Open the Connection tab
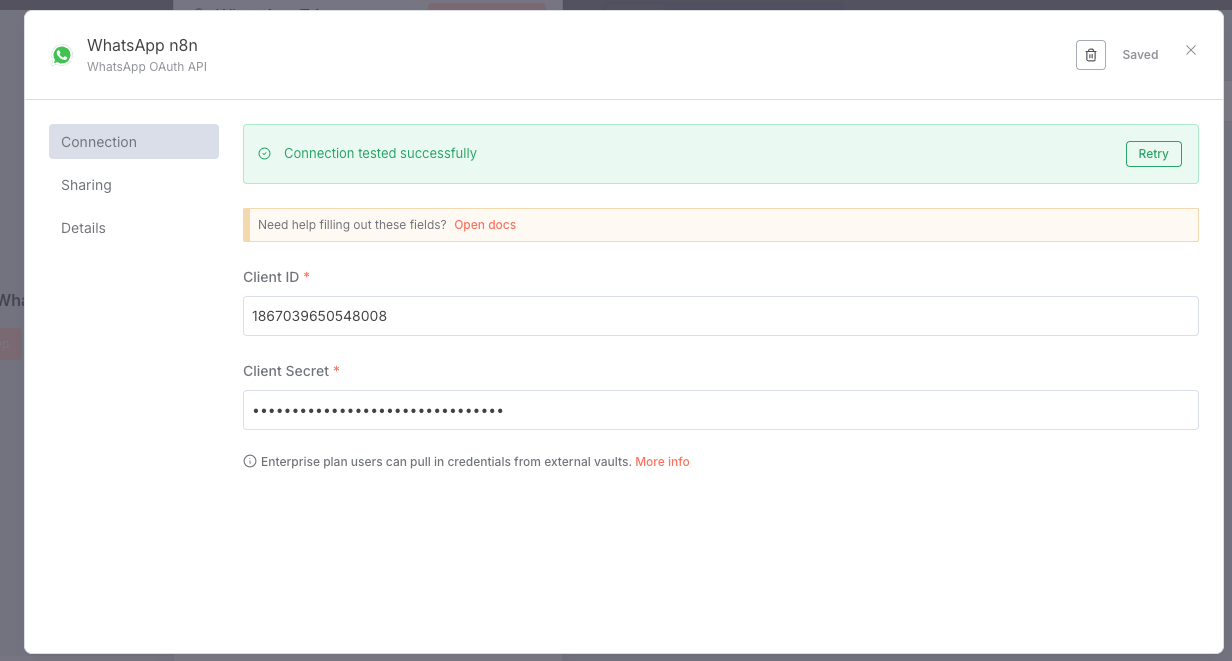1232x661 pixels. pyautogui.click(x=134, y=142)
